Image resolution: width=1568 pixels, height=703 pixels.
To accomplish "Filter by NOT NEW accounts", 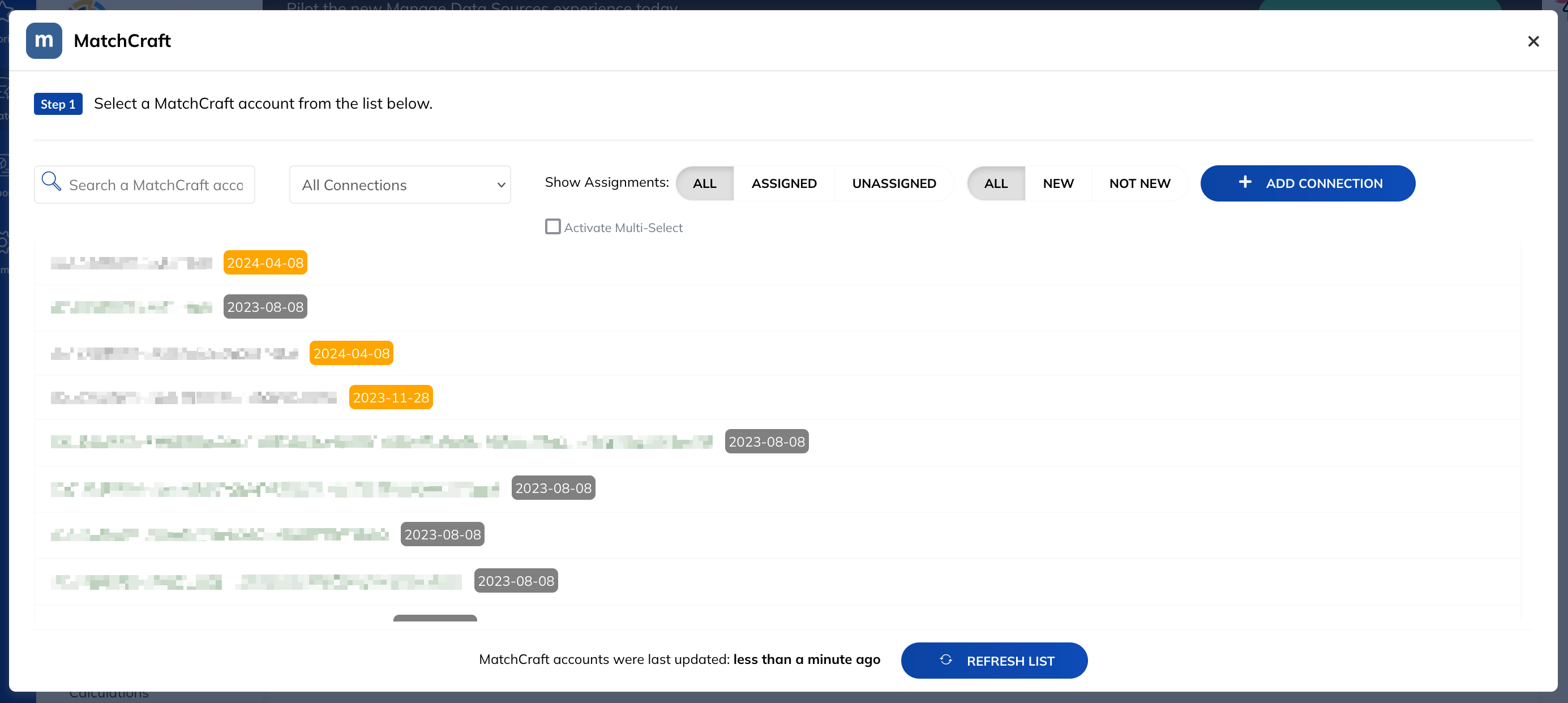I will [1139, 183].
